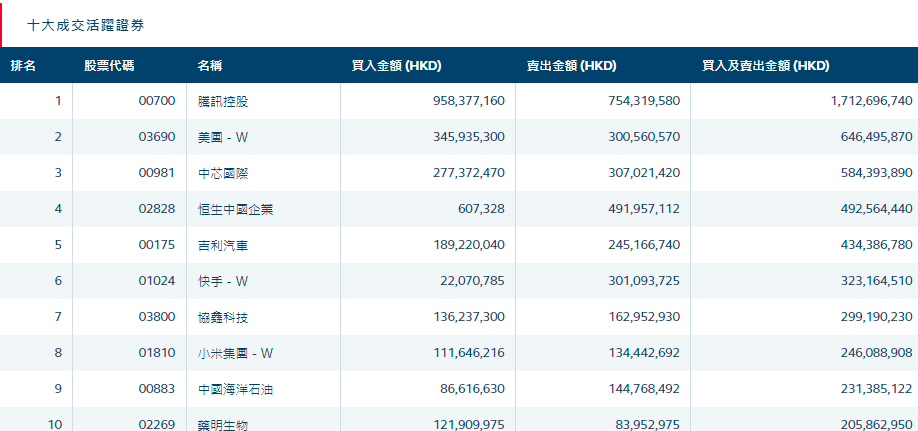Select the name 中國海洋石油

(x=236, y=389)
